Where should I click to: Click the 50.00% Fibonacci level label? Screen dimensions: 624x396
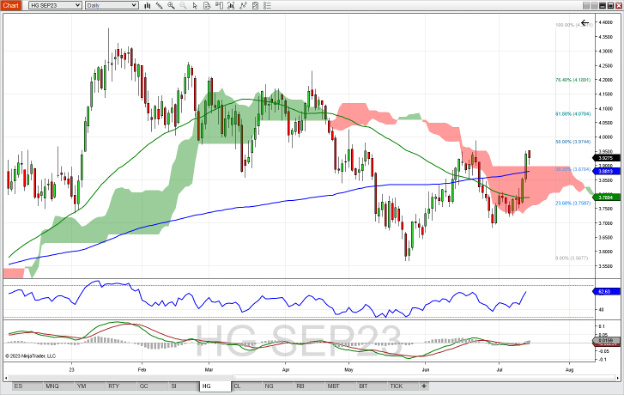(573, 142)
